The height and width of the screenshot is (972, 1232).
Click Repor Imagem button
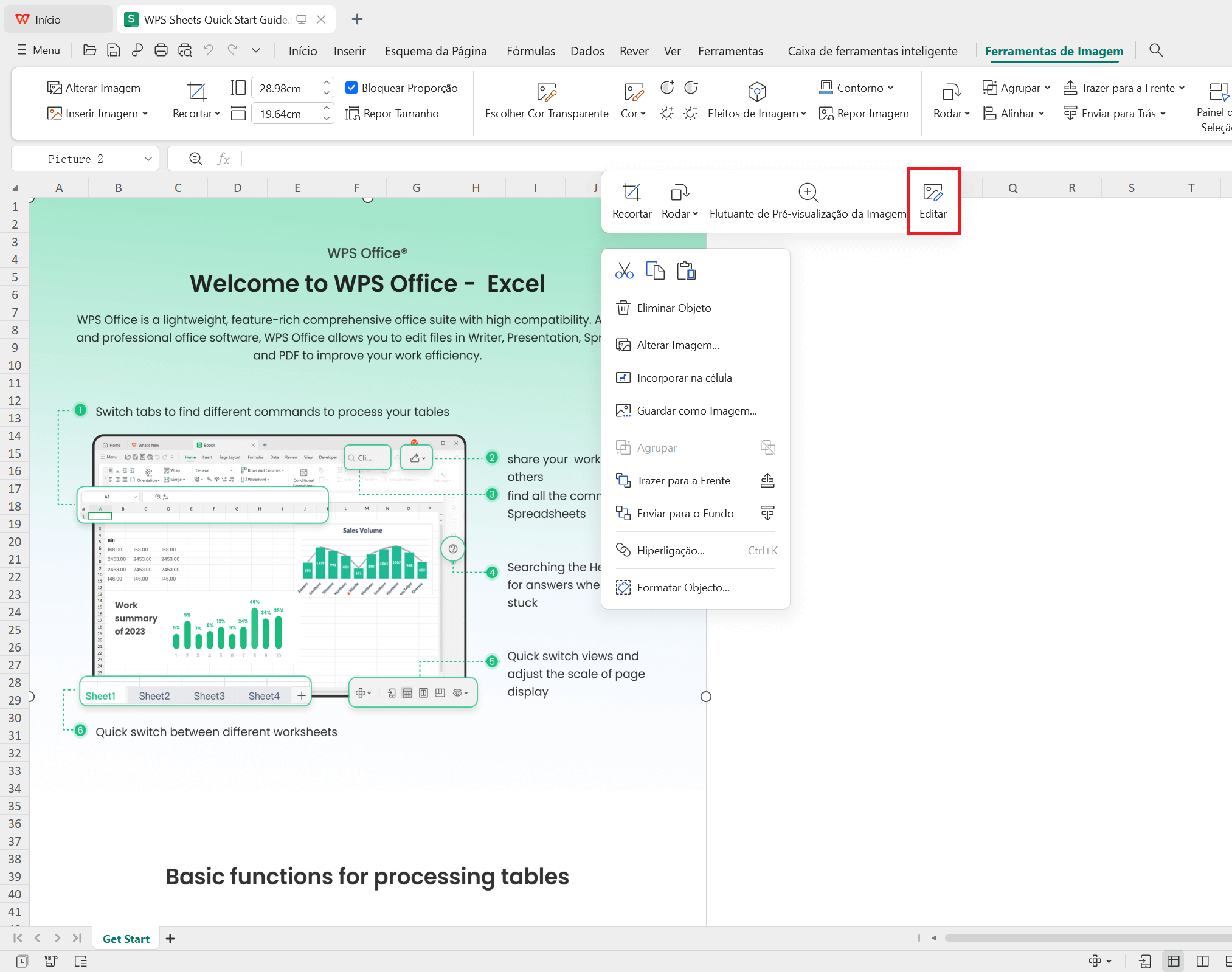(863, 114)
